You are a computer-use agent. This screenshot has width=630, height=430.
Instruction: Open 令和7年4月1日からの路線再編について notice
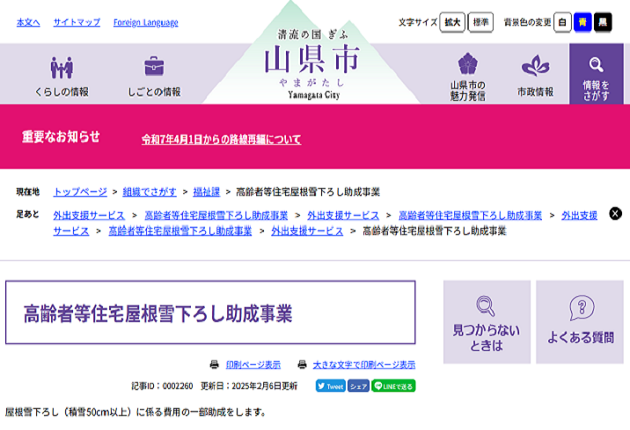(x=221, y=139)
